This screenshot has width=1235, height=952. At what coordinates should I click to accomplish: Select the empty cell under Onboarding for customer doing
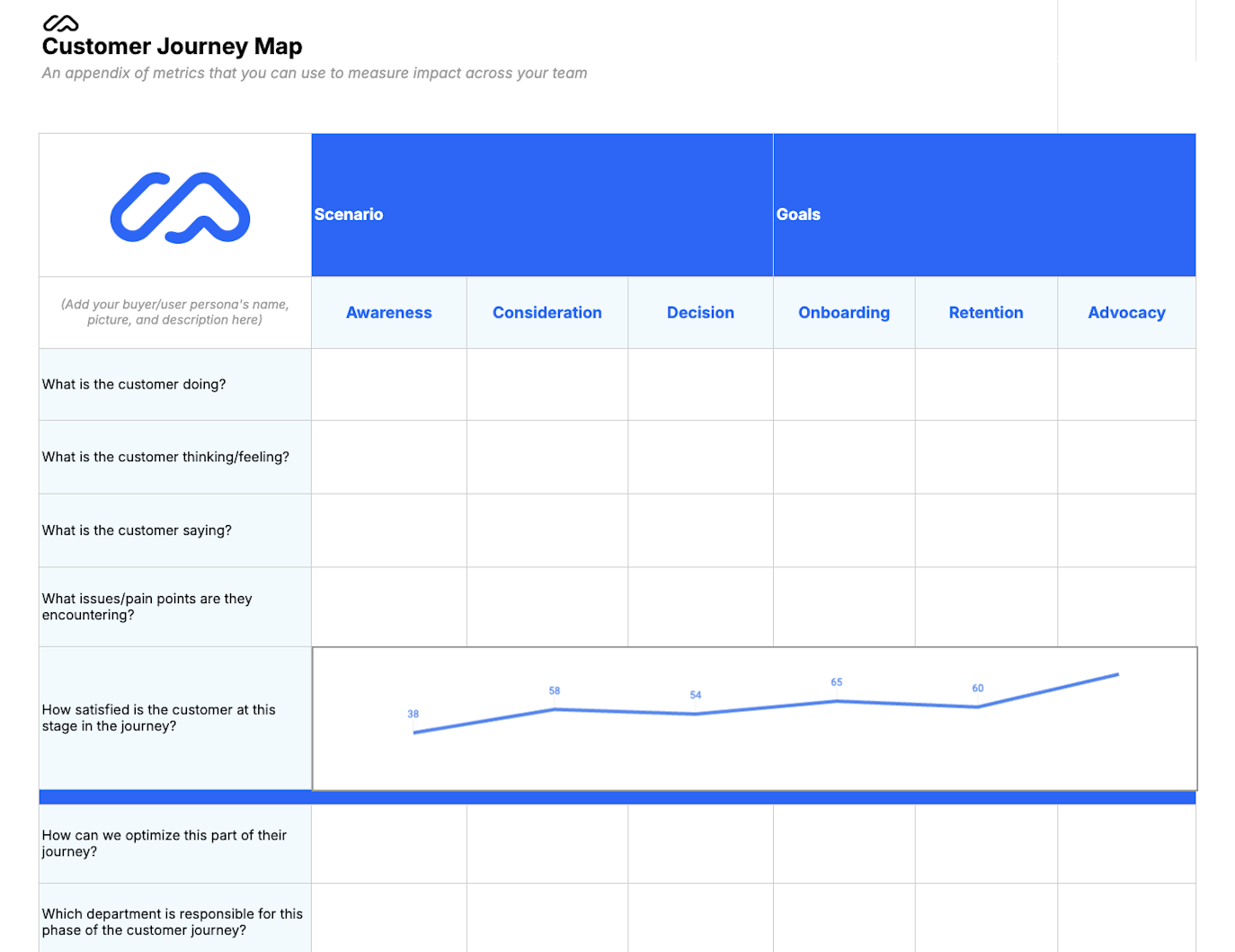[x=843, y=384]
